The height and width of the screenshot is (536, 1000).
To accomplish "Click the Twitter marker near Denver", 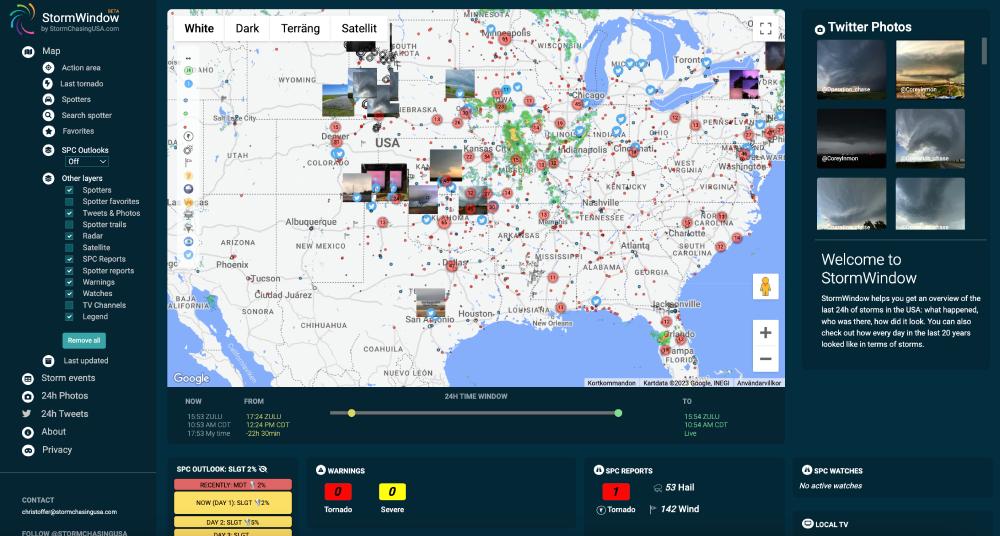I will pos(338,154).
